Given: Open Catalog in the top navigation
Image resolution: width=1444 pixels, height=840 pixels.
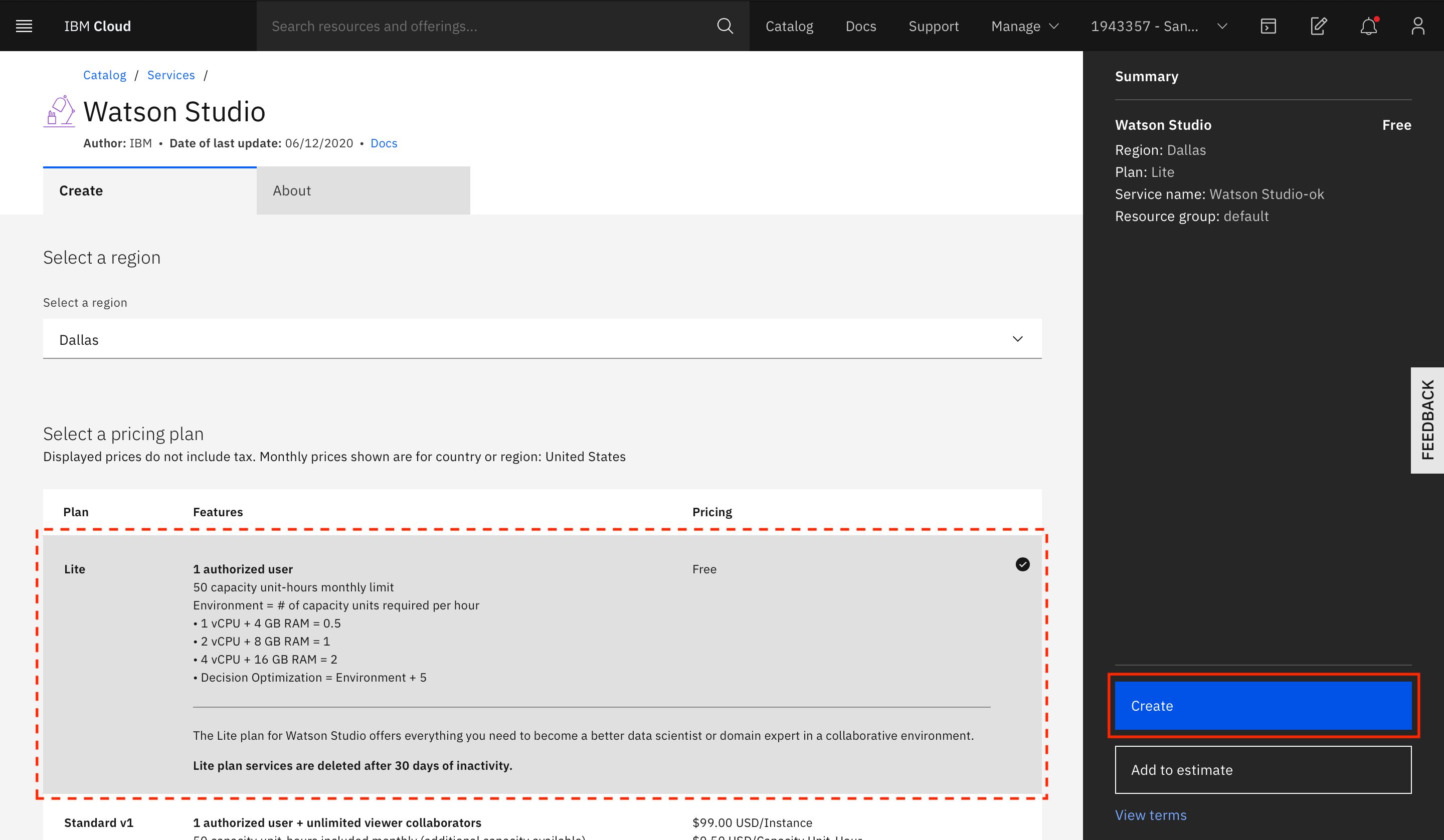Looking at the screenshot, I should 789,26.
